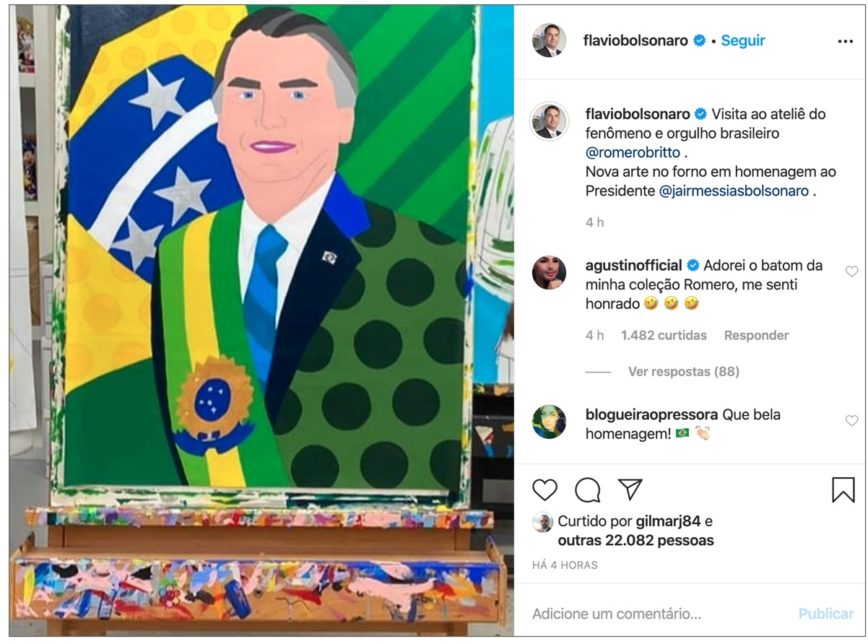Save post with the bookmark icon

click(843, 489)
